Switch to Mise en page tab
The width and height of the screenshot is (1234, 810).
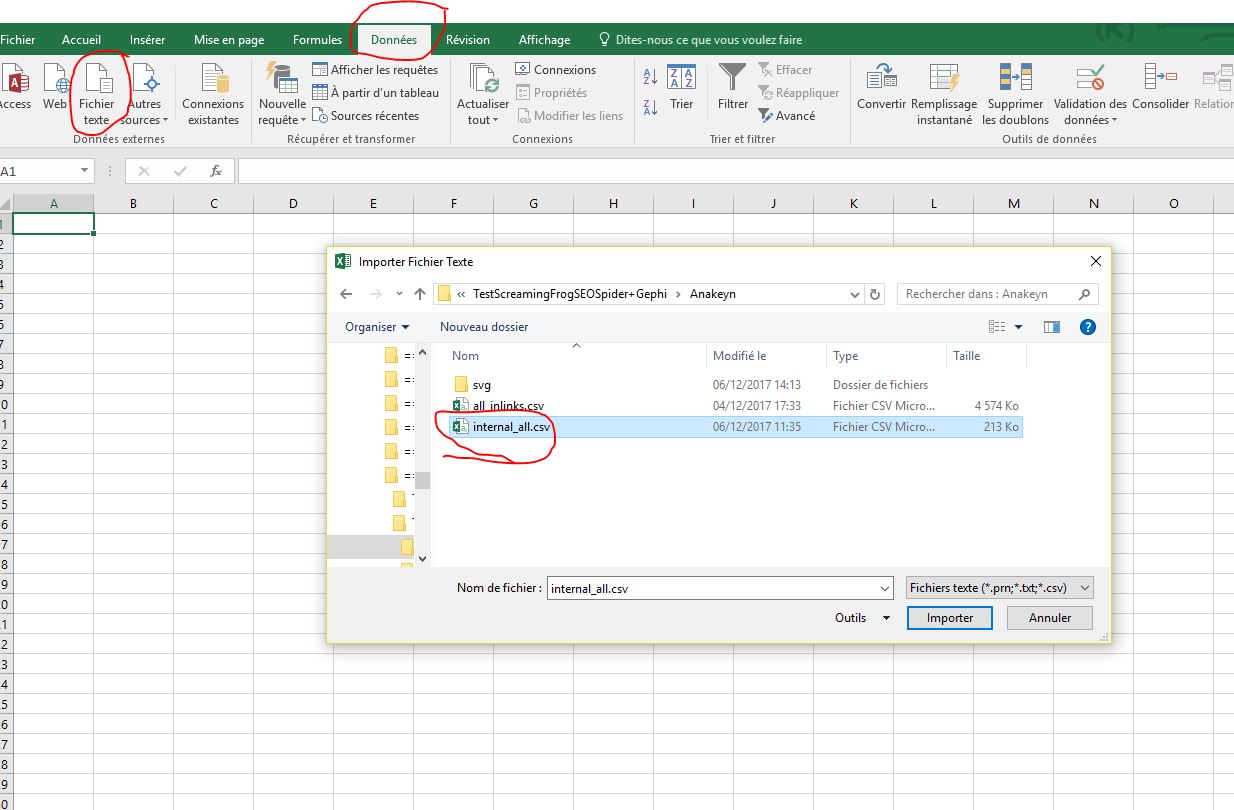pyautogui.click(x=229, y=40)
